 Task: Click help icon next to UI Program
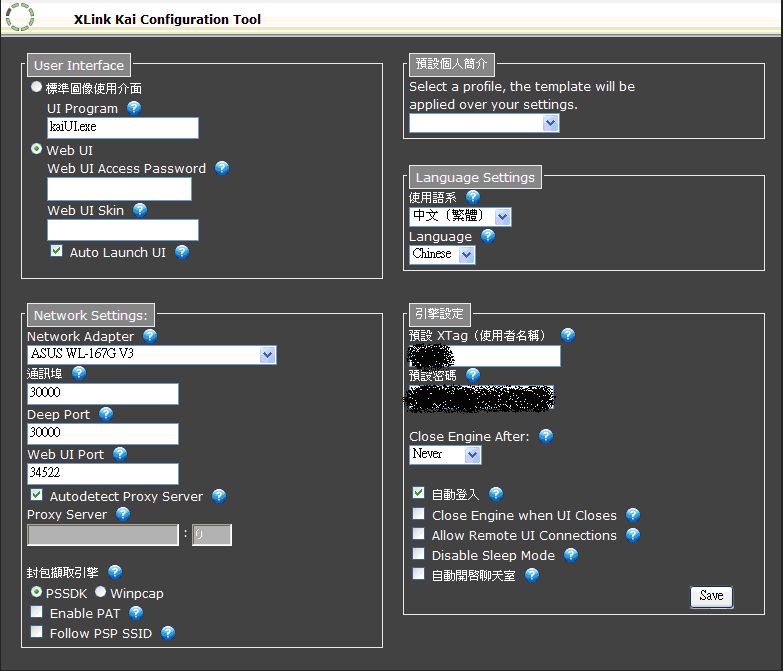pyautogui.click(x=134, y=108)
